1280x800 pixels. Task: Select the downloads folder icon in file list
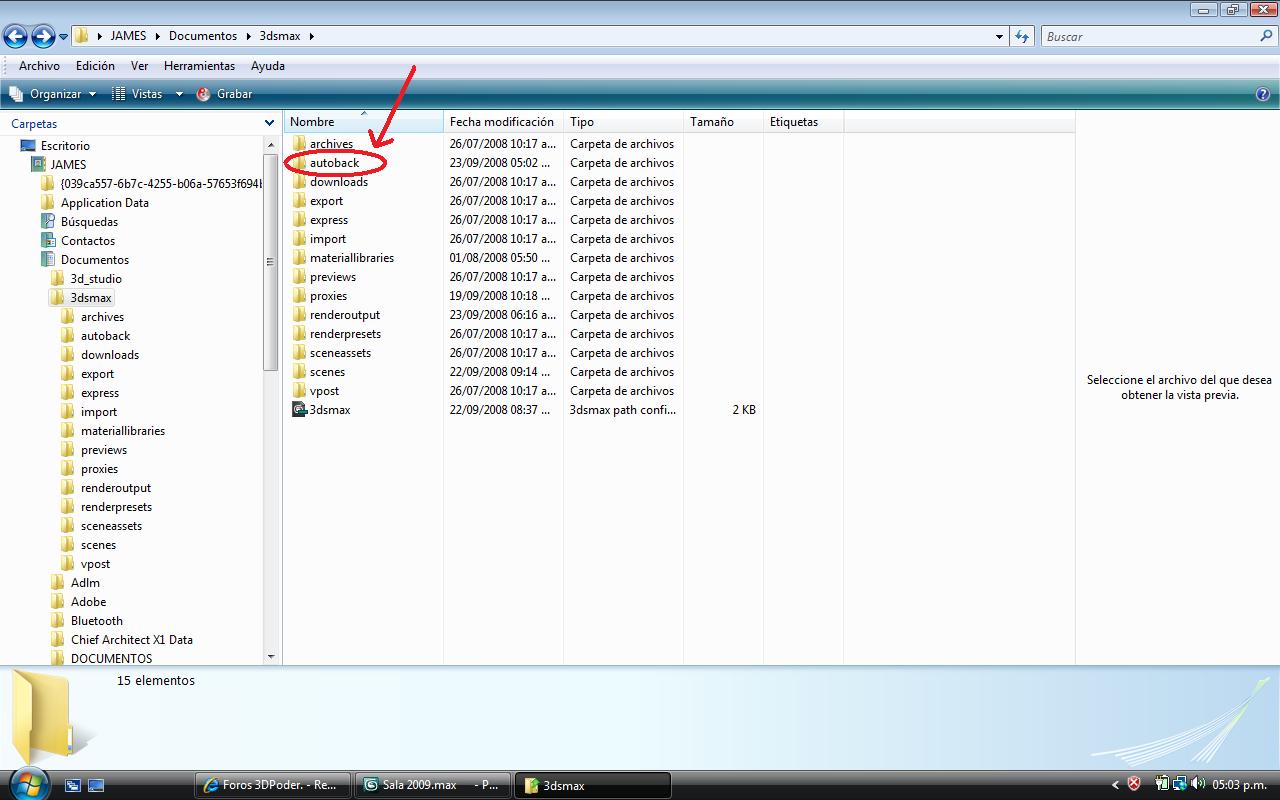pos(299,182)
